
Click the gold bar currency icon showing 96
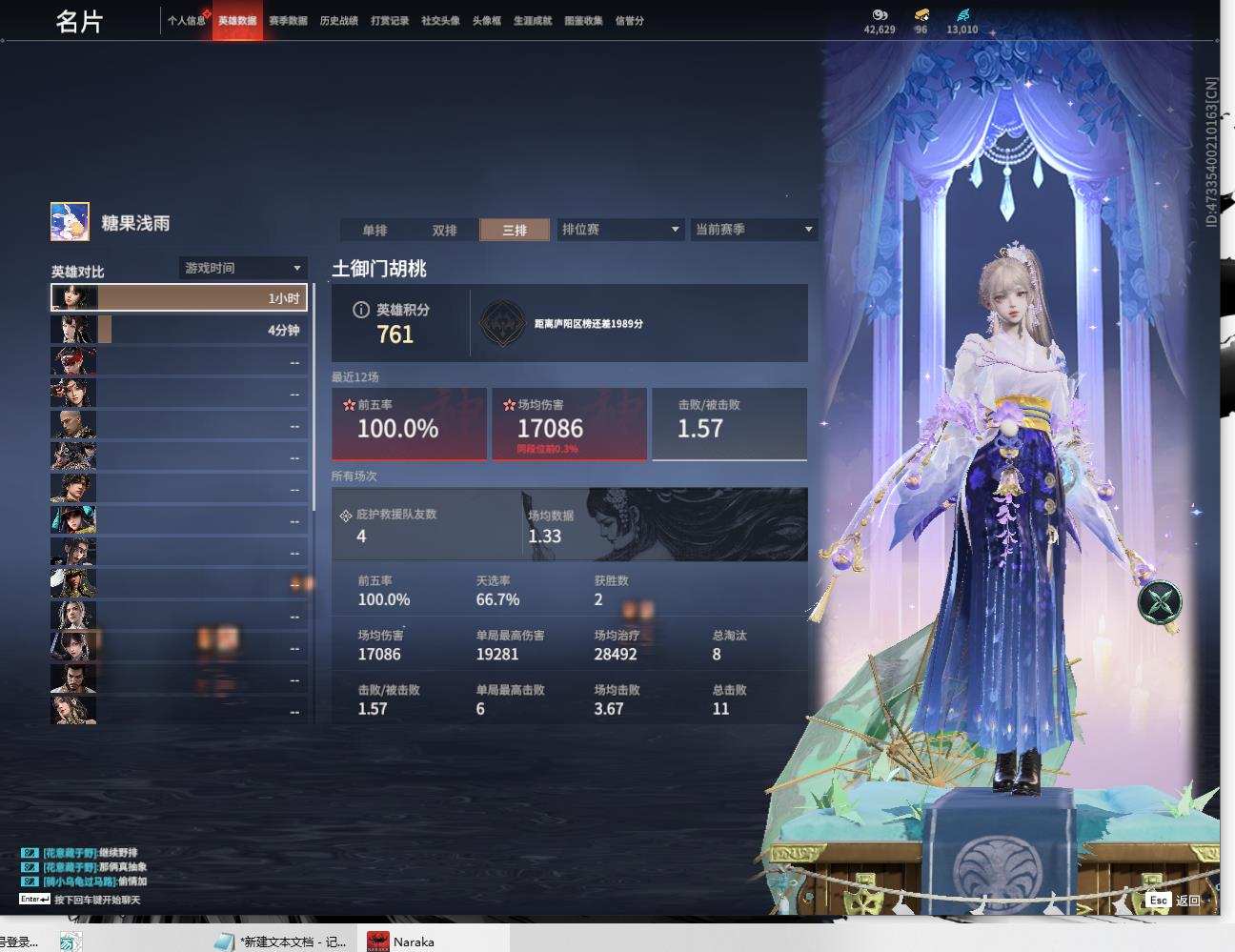(x=921, y=15)
